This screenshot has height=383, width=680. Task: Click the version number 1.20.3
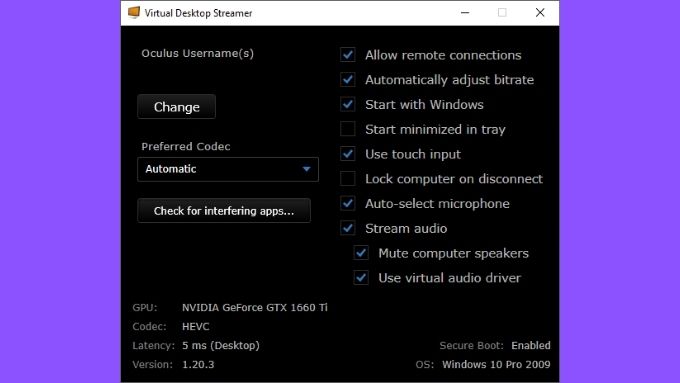point(198,365)
